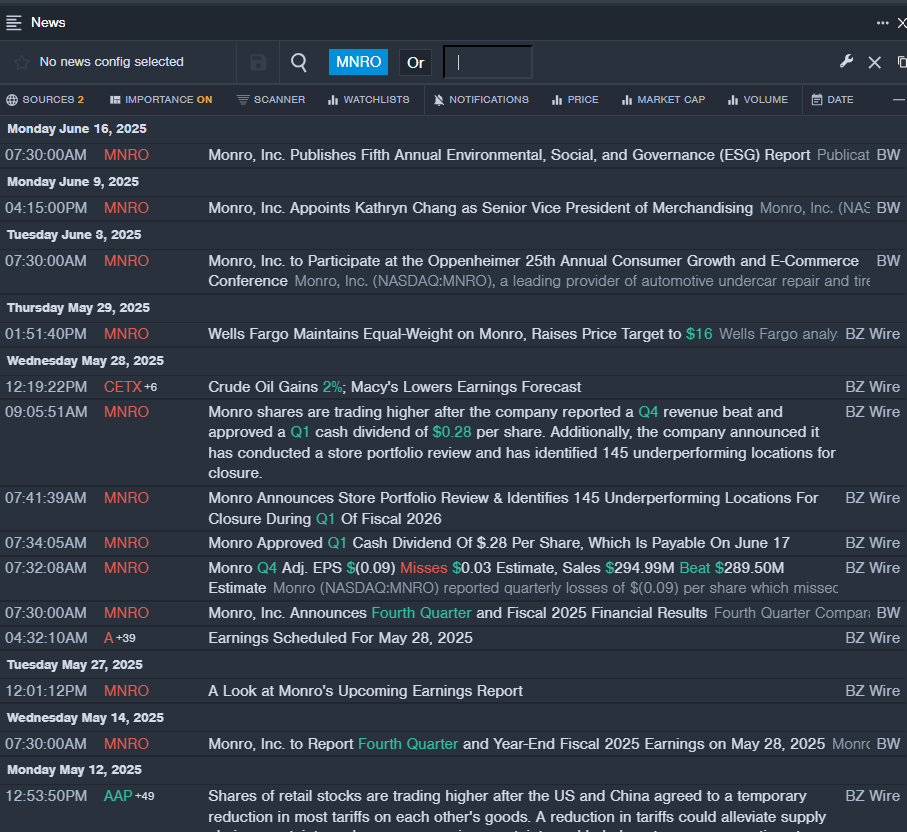Click the +39 additional tickers badge
Image resolution: width=907 pixels, height=832 pixels.
[126, 638]
